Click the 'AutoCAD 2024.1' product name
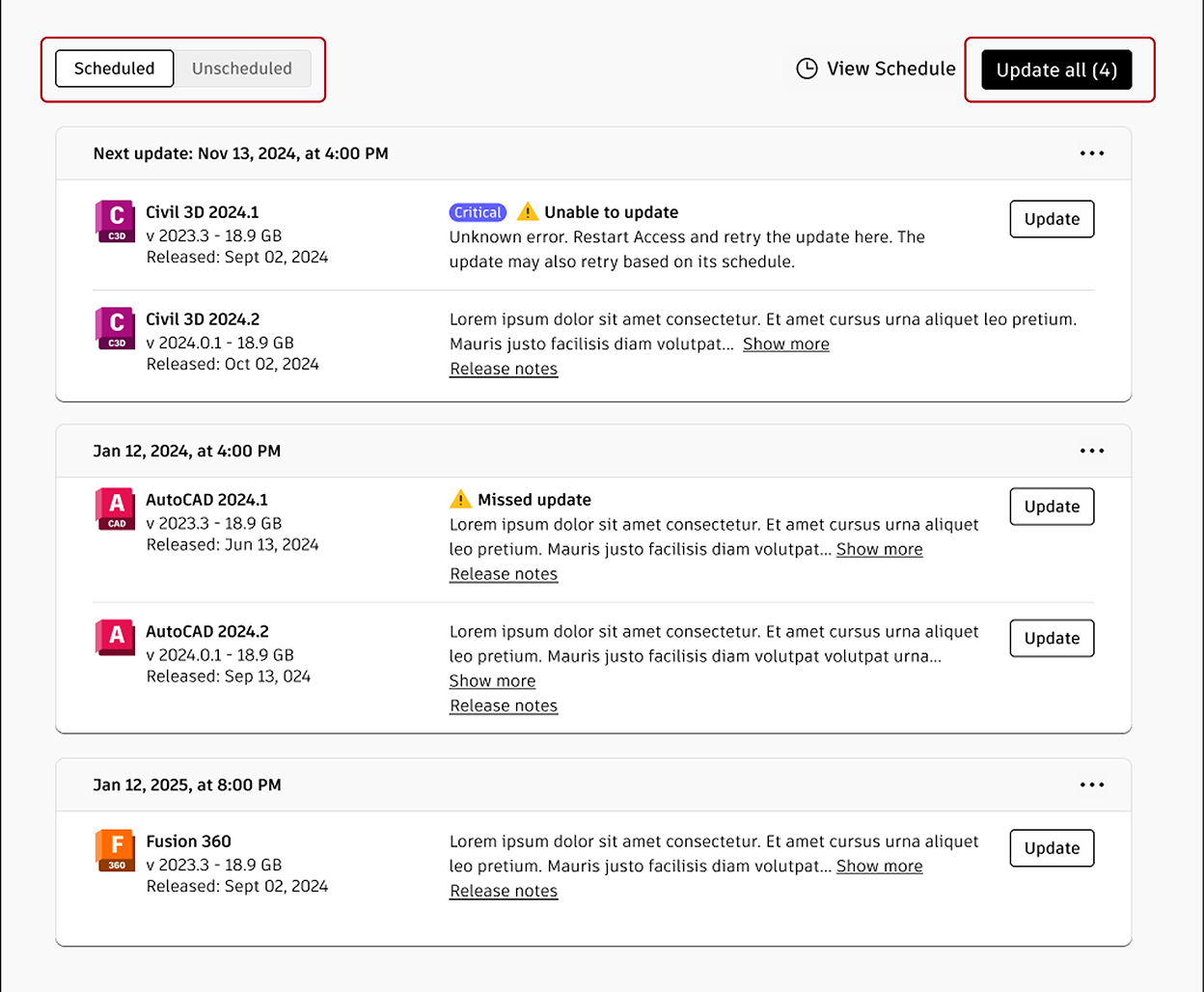The height and width of the screenshot is (992, 1204). click(207, 500)
